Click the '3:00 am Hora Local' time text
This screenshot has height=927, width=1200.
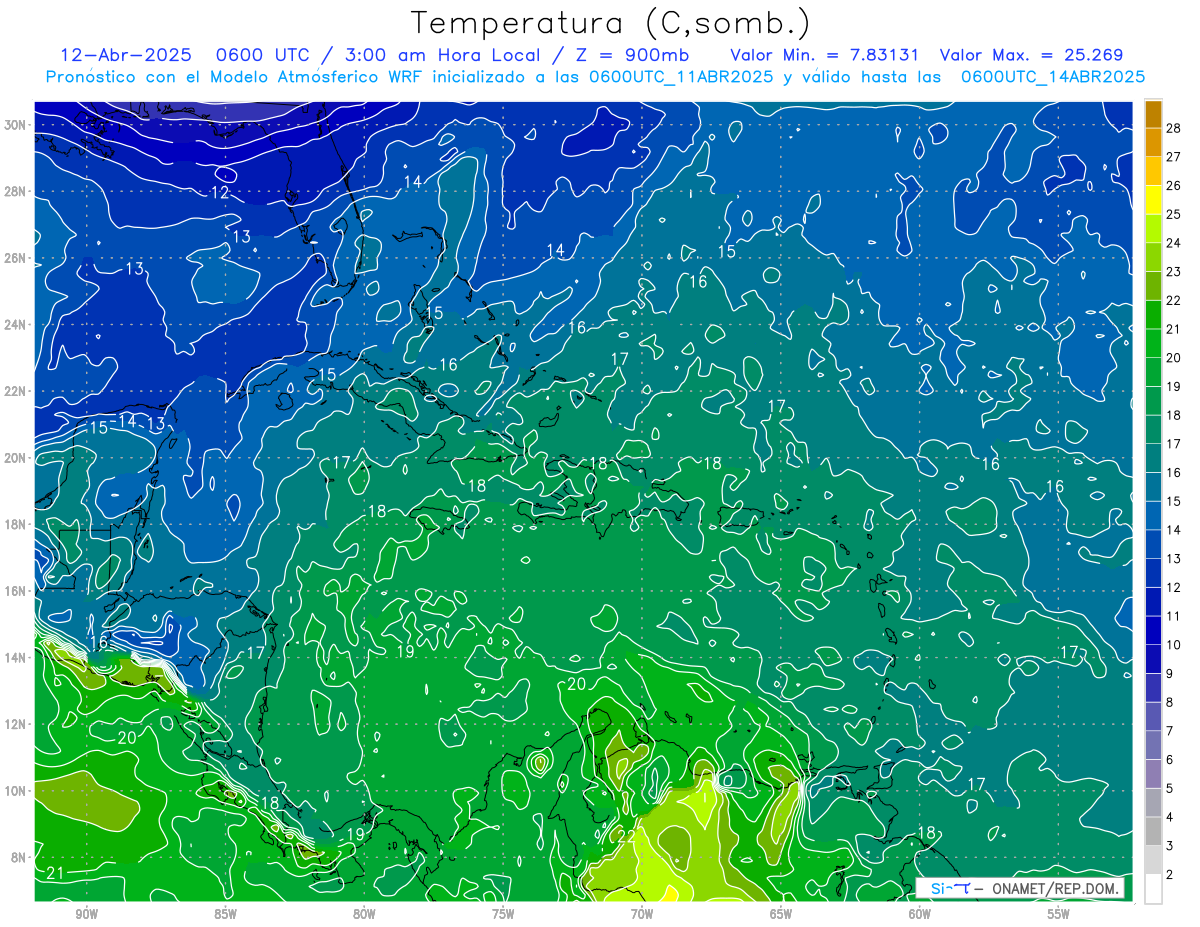443,55
